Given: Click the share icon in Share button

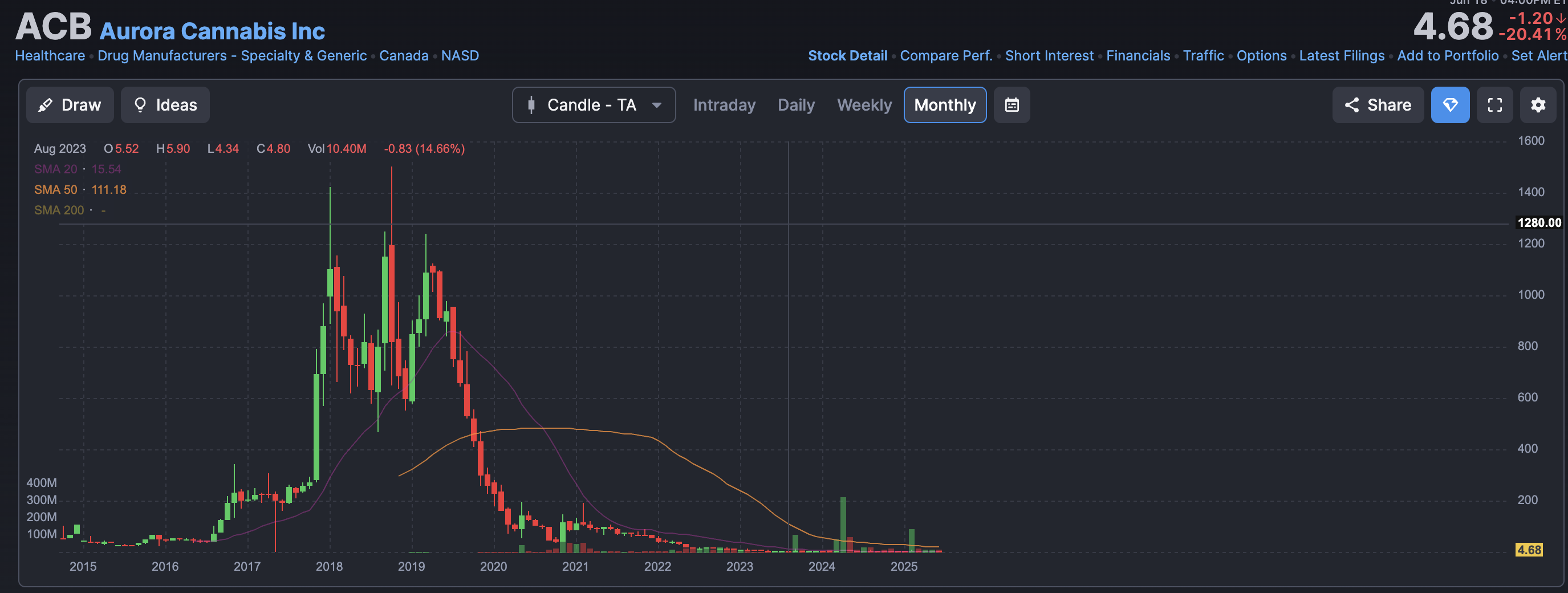Looking at the screenshot, I should (x=1351, y=105).
